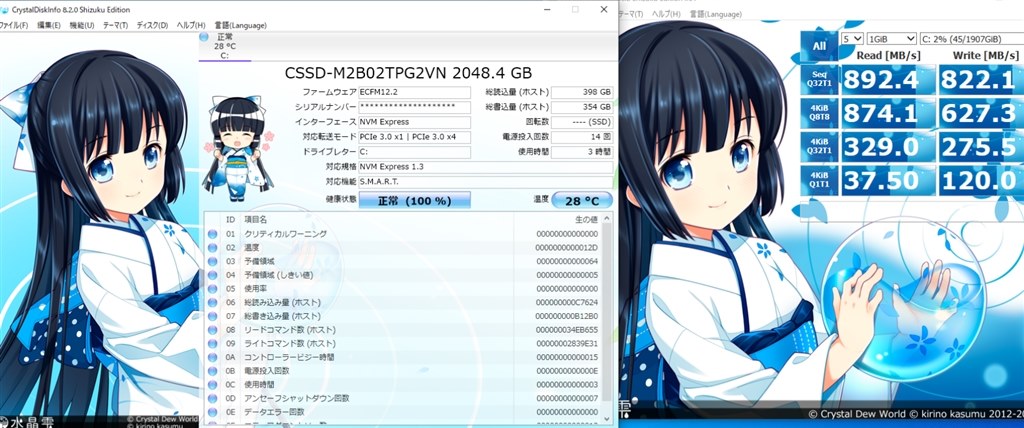
Task: Click health status button 正常 (100 %)
Action: pyautogui.click(x=415, y=201)
